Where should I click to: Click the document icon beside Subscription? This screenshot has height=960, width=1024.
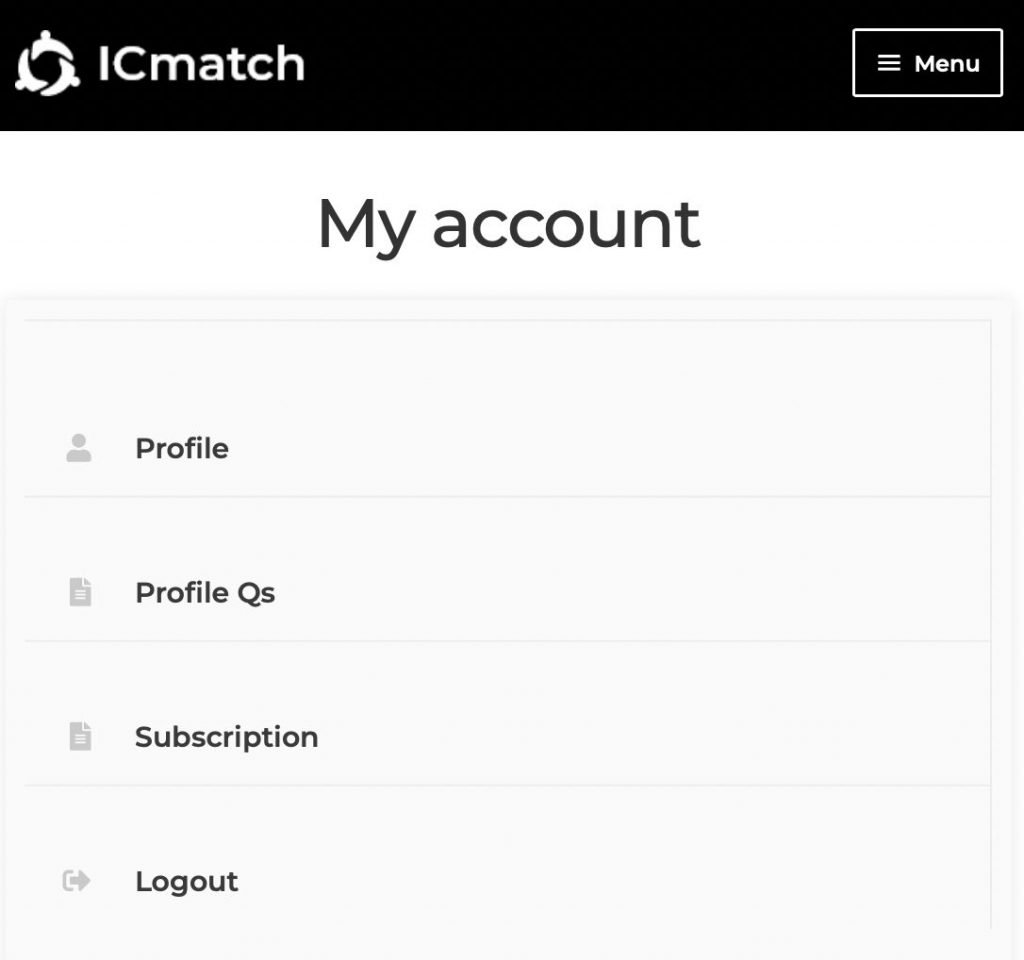pyautogui.click(x=80, y=737)
